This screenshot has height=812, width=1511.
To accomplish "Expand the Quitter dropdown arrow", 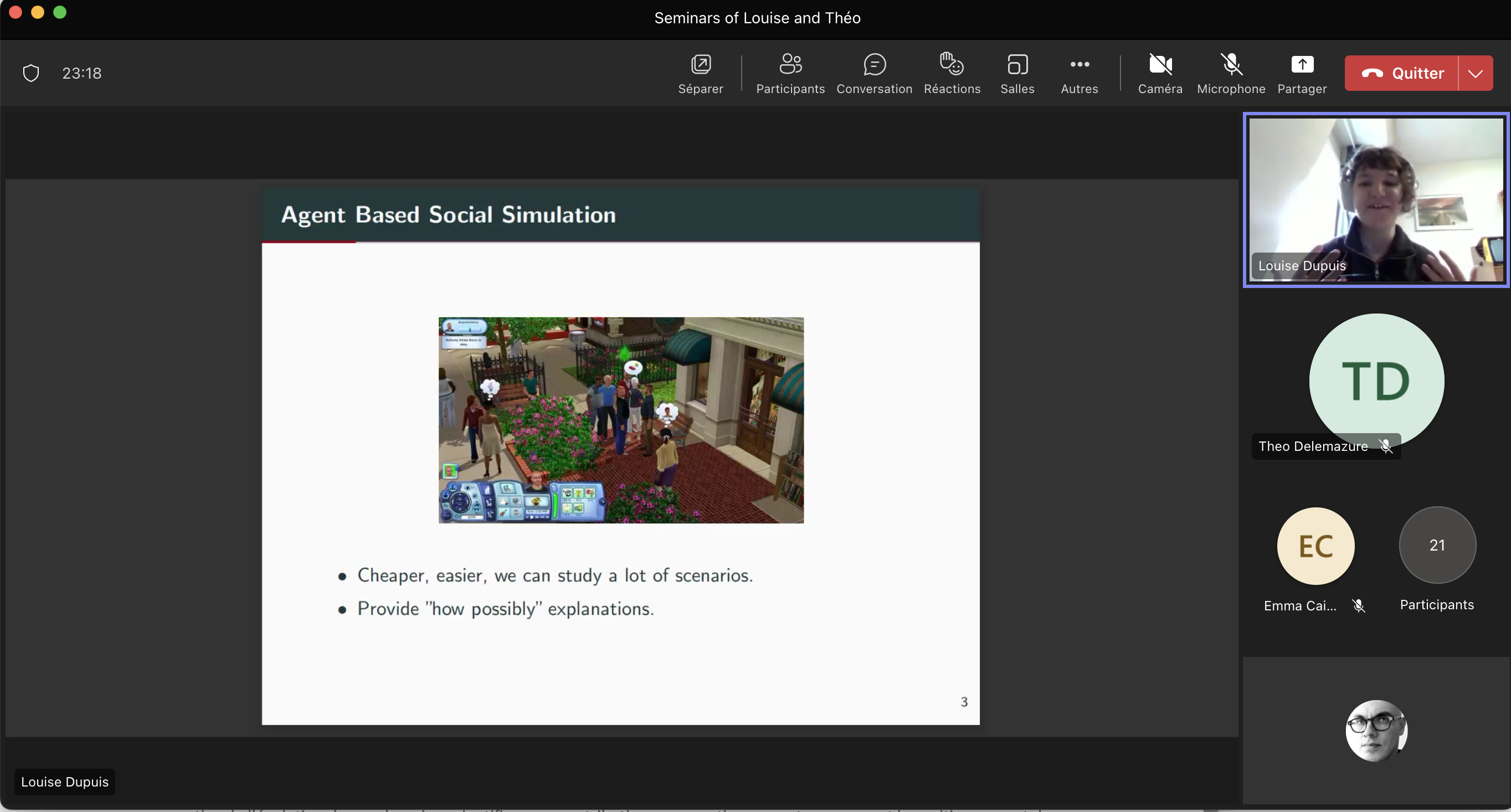I will pos(1475,73).
